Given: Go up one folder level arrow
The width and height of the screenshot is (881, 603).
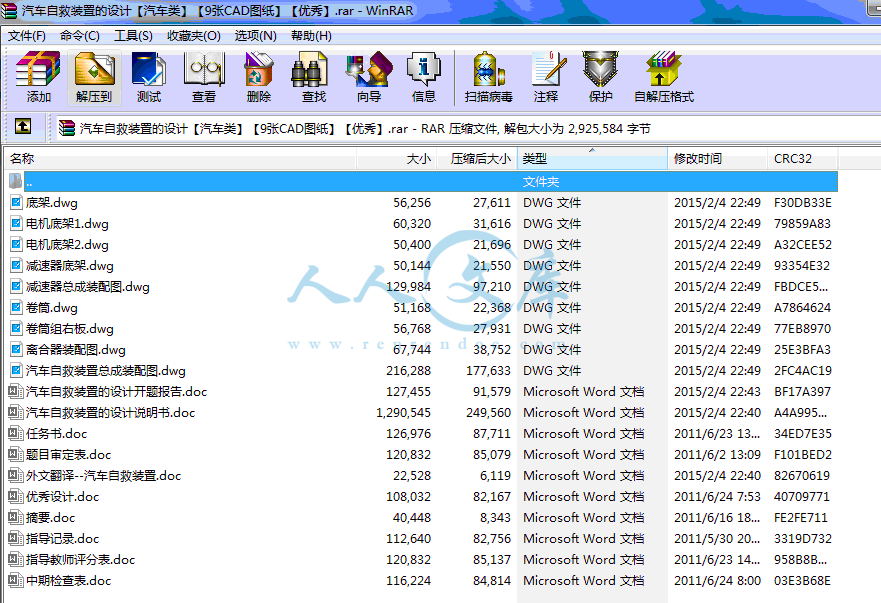Looking at the screenshot, I should [x=23, y=126].
